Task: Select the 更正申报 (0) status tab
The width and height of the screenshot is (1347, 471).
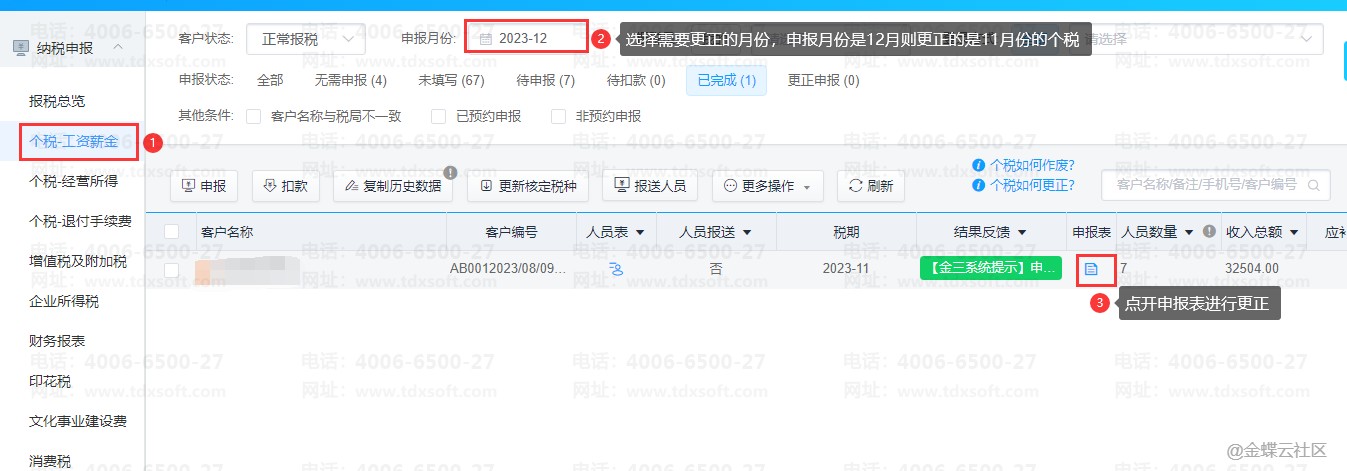Action: [823, 80]
